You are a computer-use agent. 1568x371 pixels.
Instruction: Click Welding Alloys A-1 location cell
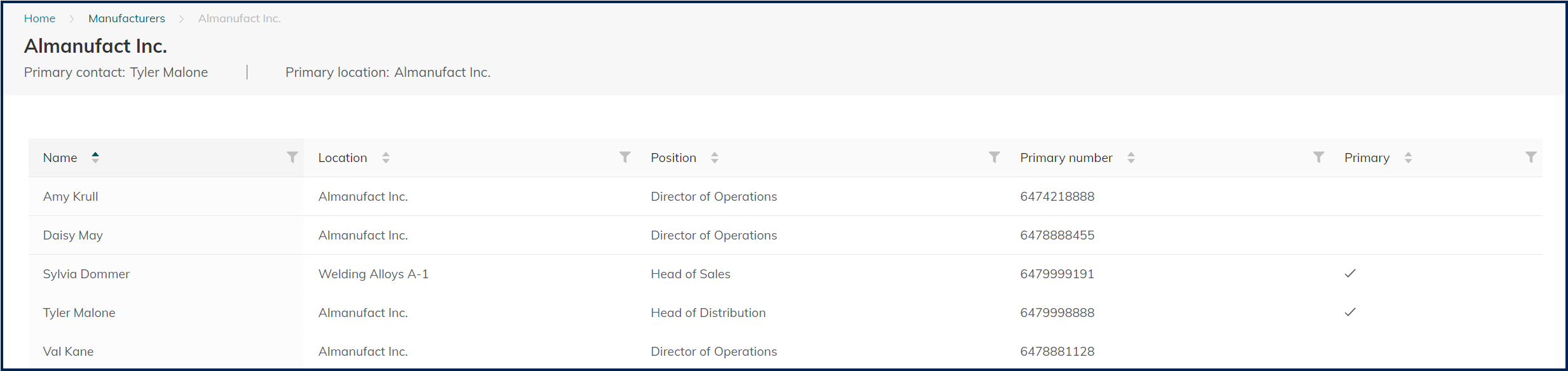pos(373,274)
